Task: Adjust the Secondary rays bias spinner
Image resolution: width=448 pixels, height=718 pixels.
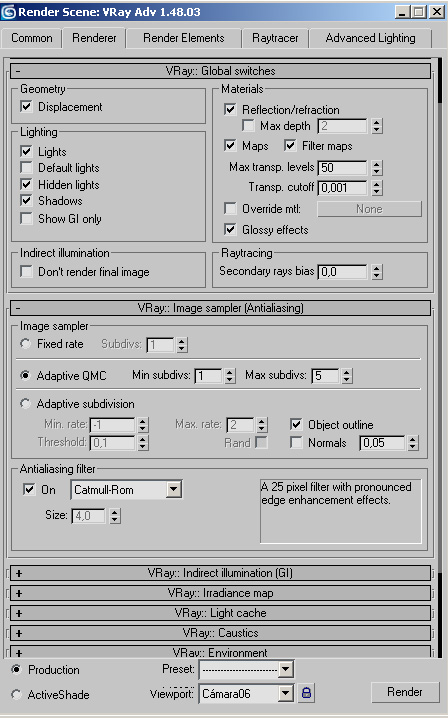Action: coord(377,272)
